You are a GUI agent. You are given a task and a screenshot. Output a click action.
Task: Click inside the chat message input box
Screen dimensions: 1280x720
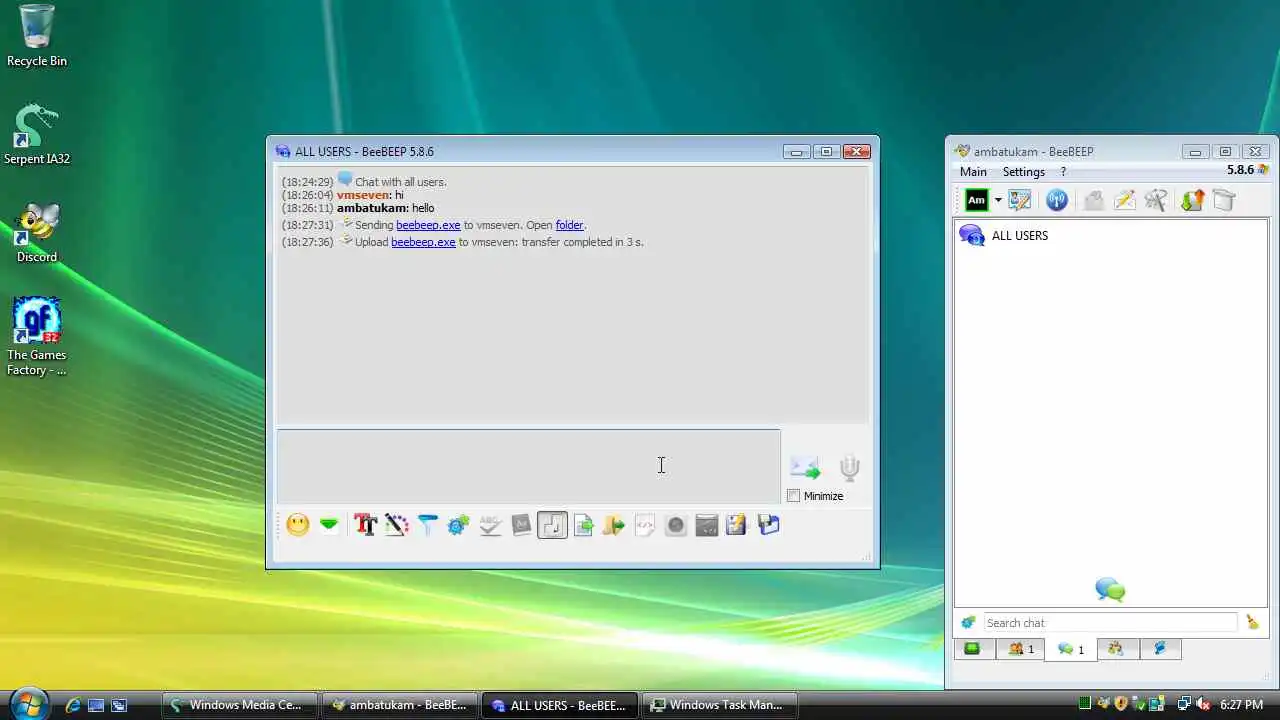point(528,466)
